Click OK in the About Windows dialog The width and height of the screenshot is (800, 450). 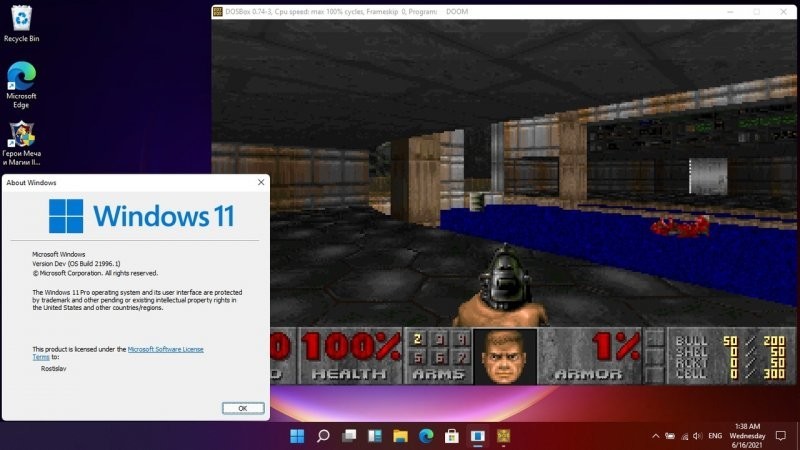(243, 408)
